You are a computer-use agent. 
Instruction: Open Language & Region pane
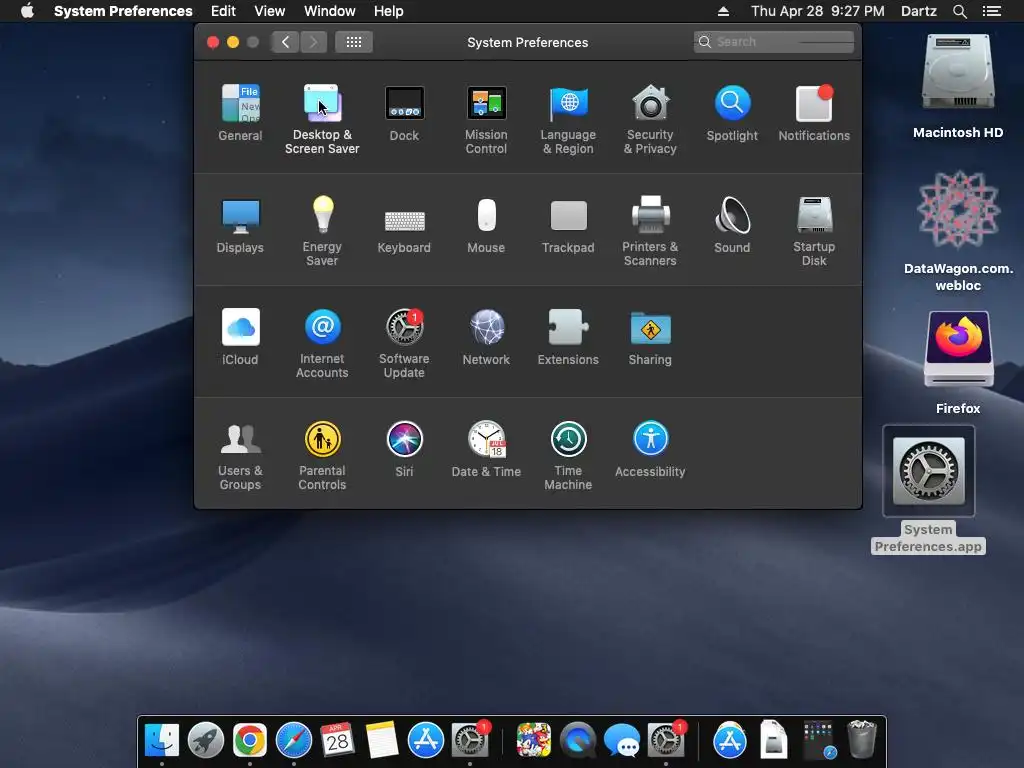click(x=568, y=119)
